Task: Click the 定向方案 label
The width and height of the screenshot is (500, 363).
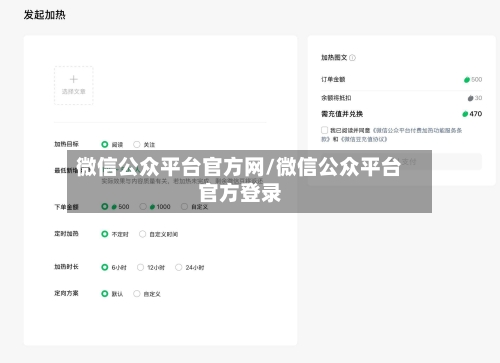Action: click(x=66, y=293)
